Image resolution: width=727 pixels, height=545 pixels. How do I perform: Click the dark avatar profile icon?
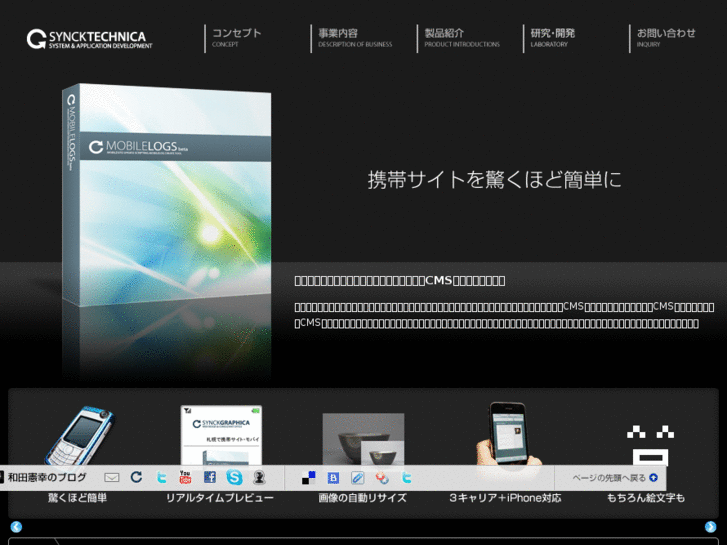[x=259, y=477]
